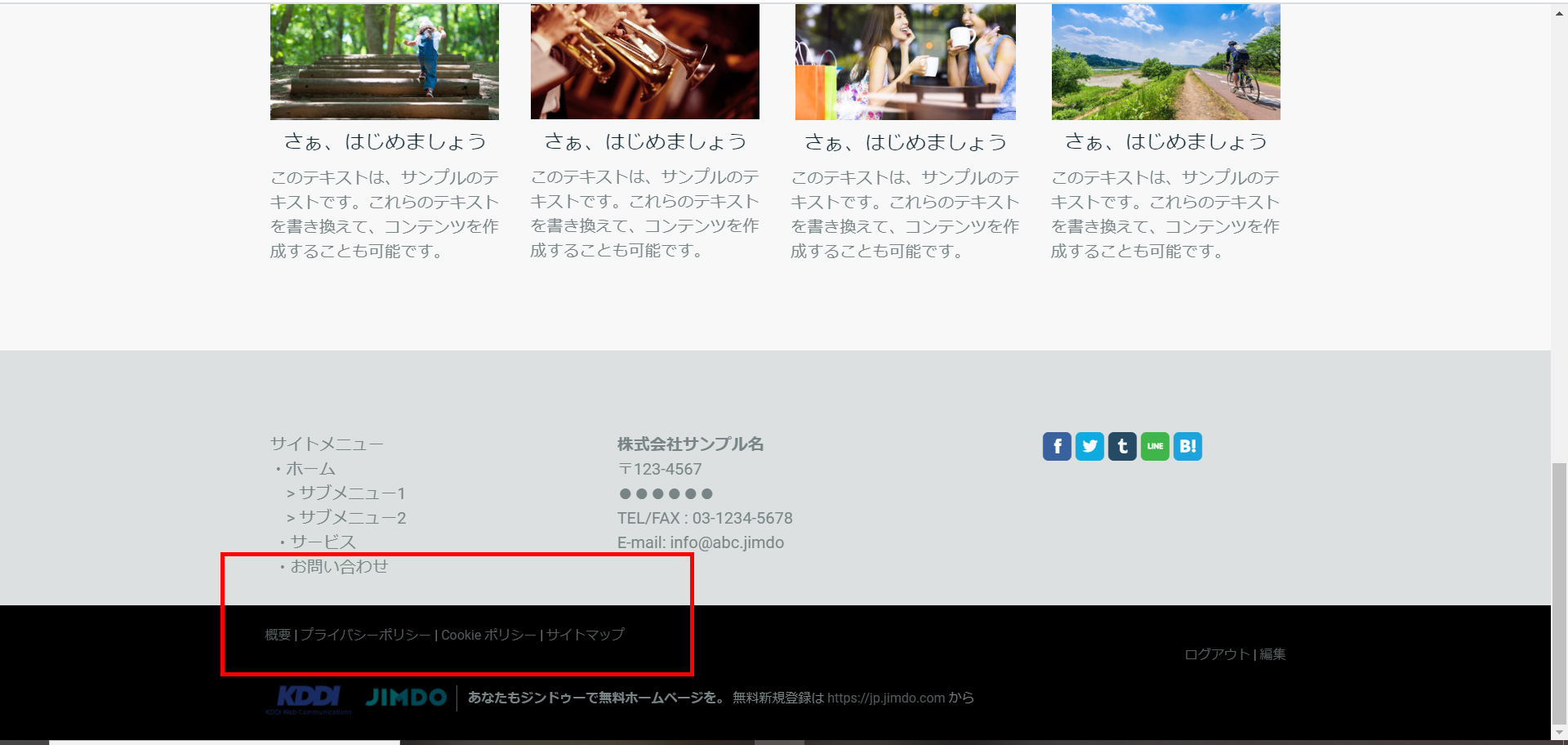1568x745 pixels.
Task: Go to the サービス page link
Action: (323, 542)
